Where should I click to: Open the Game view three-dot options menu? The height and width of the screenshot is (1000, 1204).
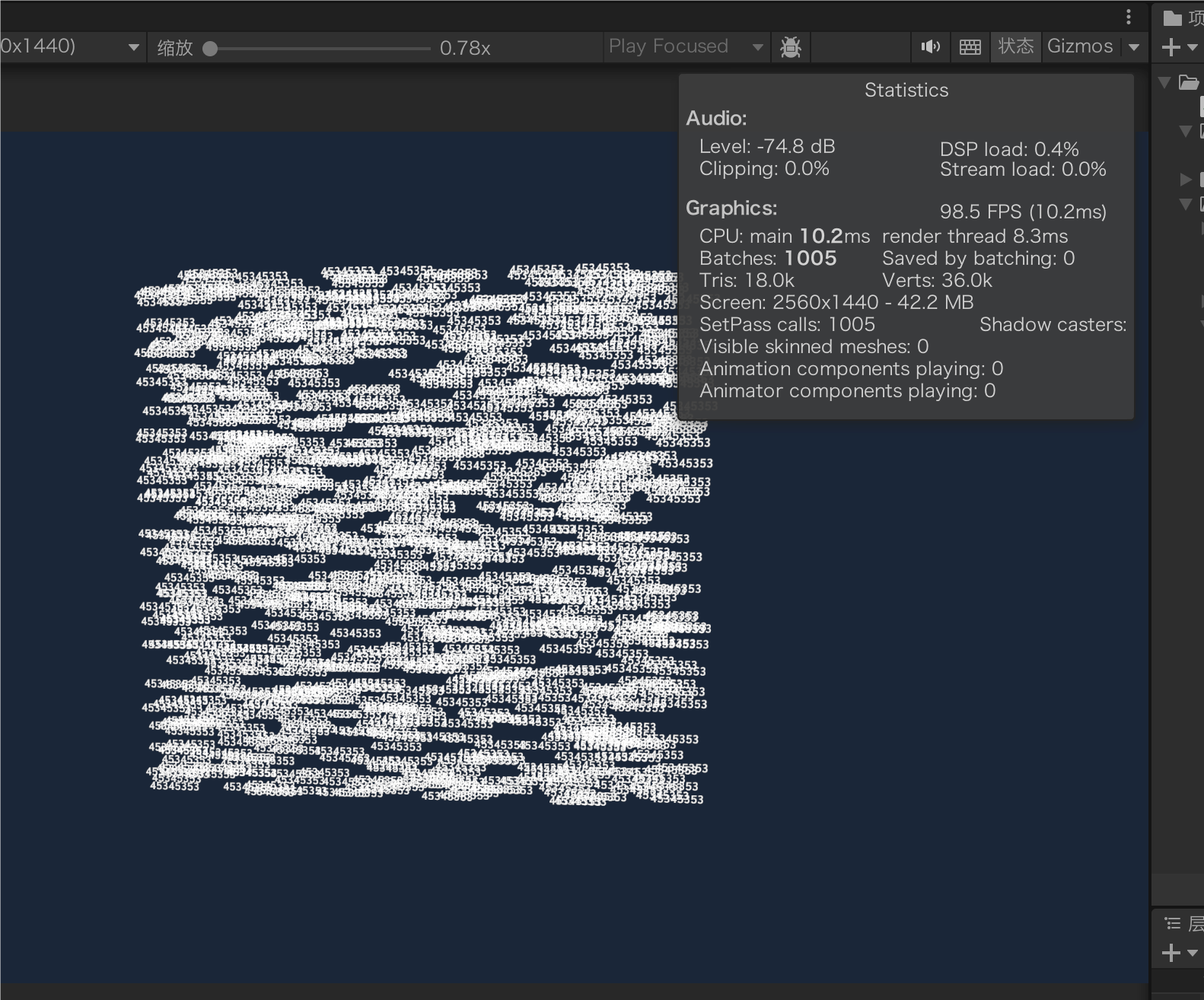click(1129, 17)
